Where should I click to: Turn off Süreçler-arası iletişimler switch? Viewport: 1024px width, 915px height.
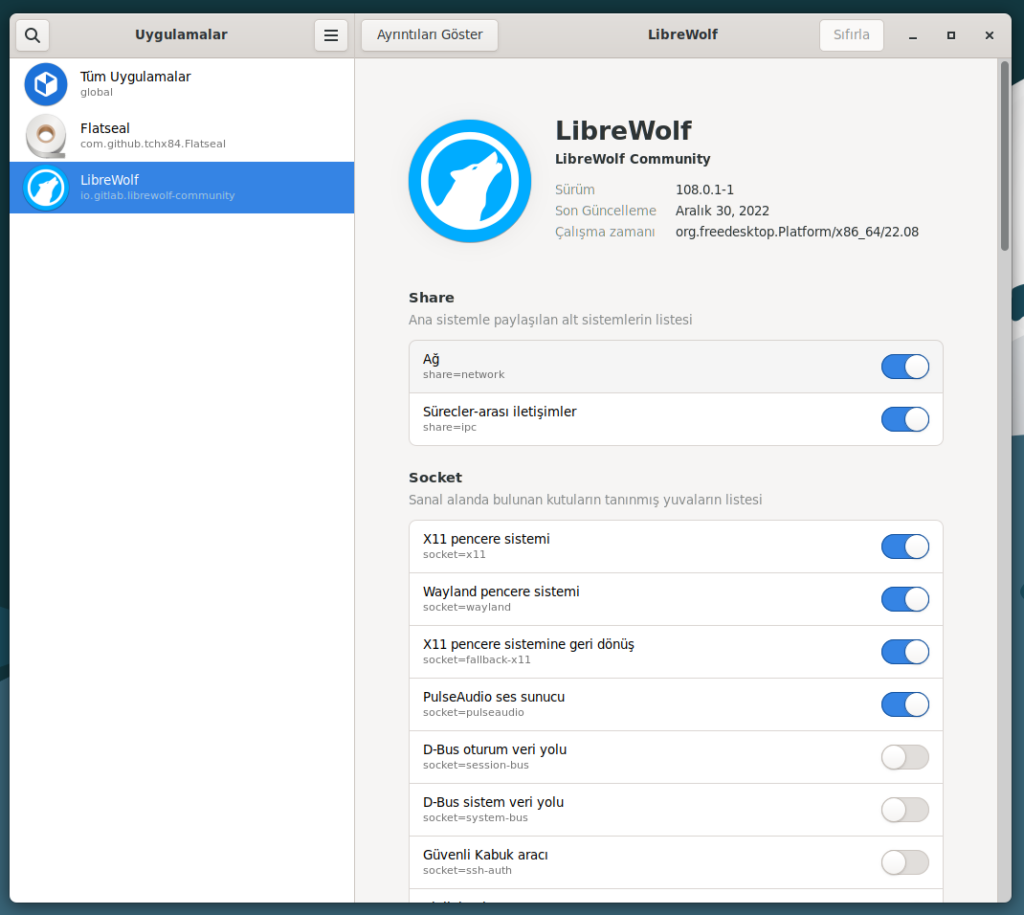[x=904, y=419]
